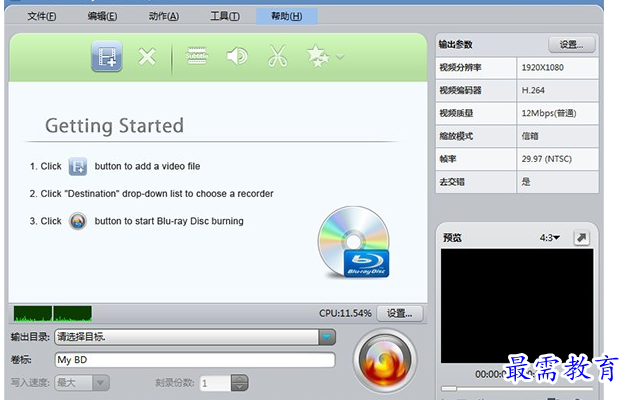Increase 刻录份数 with the up arrow
The width and height of the screenshot is (627, 400).
click(240, 379)
